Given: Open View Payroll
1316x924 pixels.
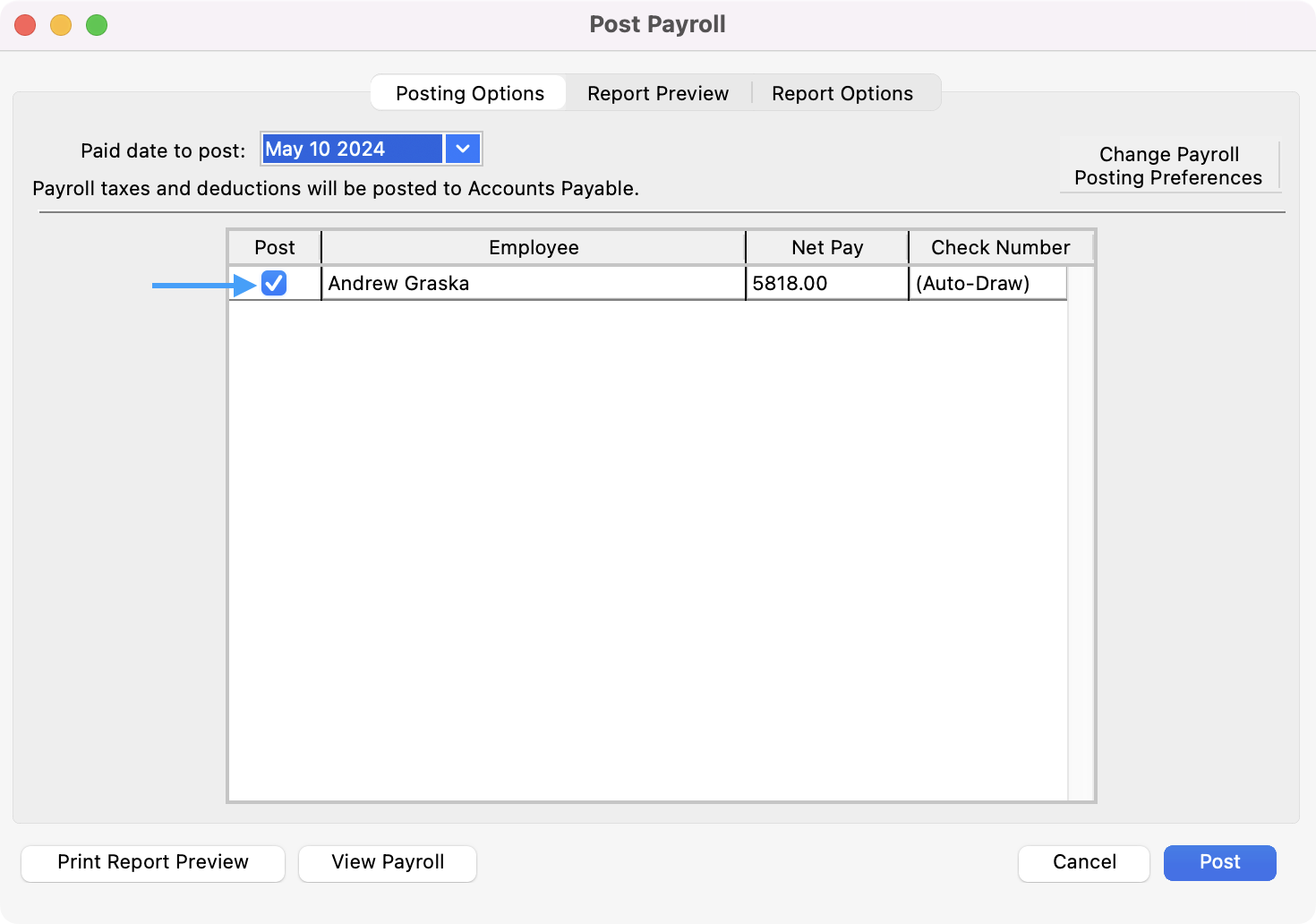Looking at the screenshot, I should pyautogui.click(x=388, y=862).
